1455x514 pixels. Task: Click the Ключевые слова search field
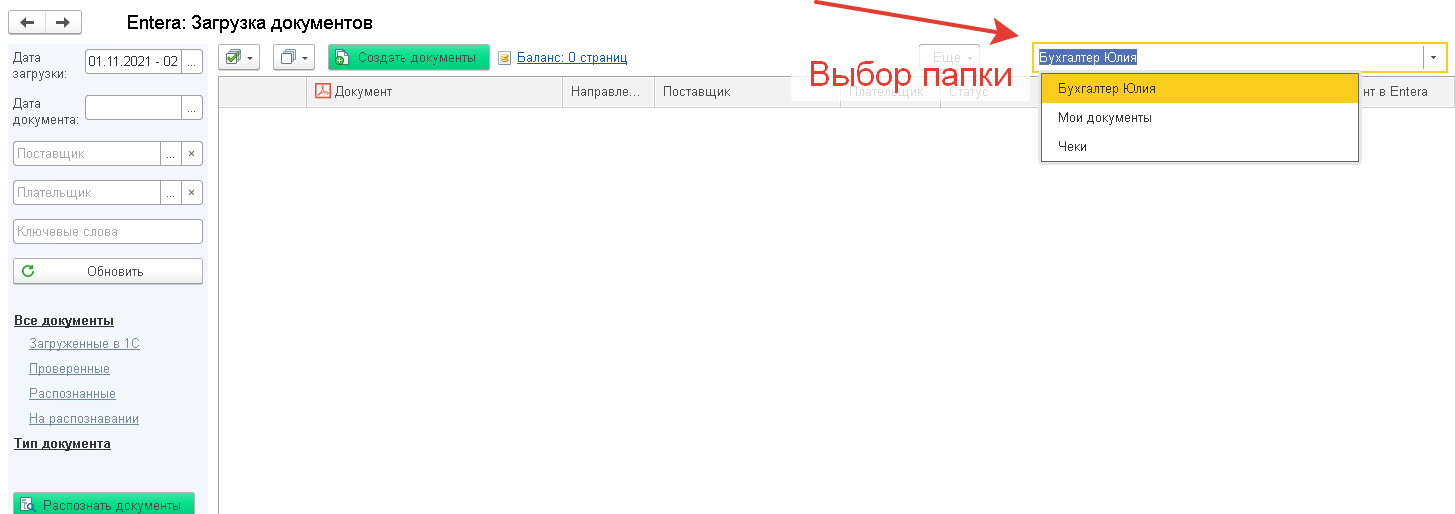(x=108, y=232)
